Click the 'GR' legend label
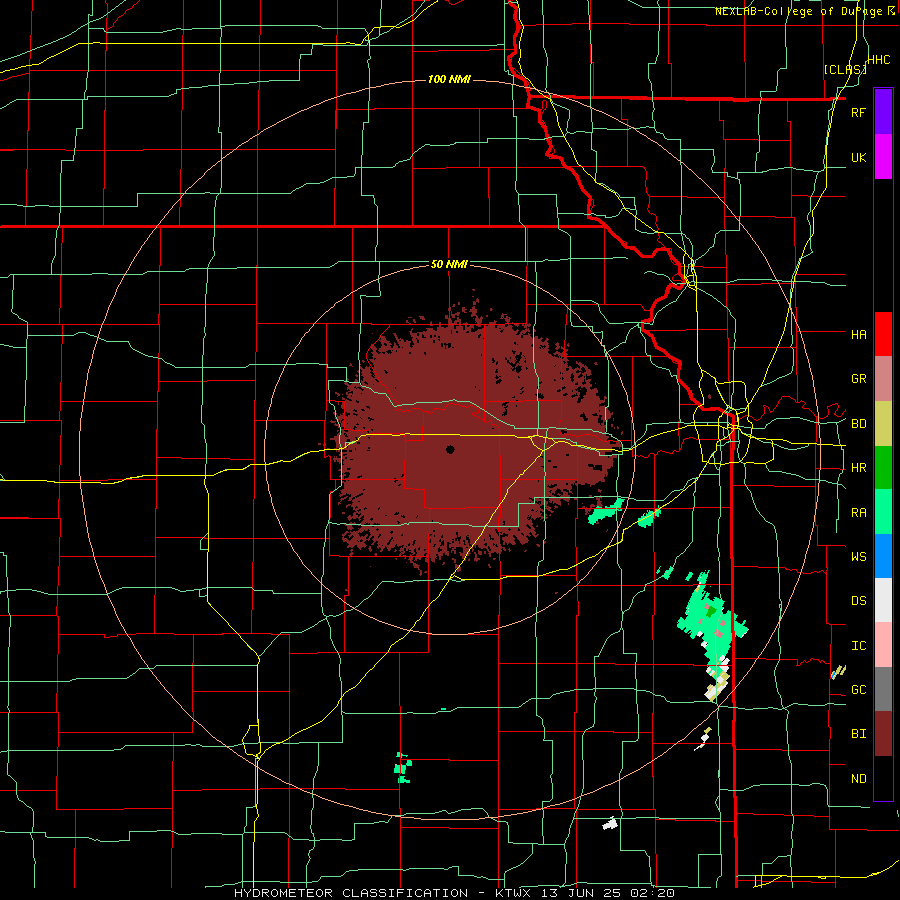Image resolution: width=900 pixels, height=900 pixels. pos(858,379)
